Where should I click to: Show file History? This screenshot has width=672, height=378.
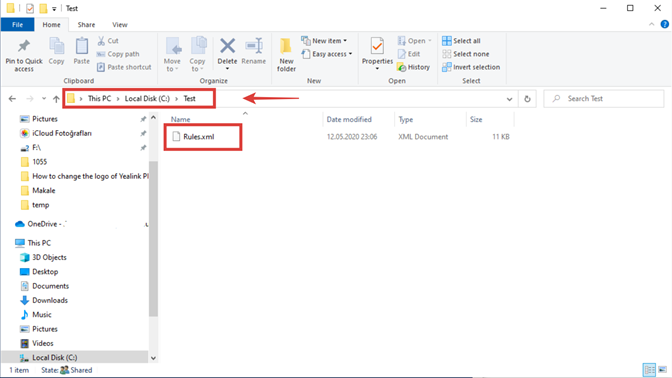(x=414, y=67)
